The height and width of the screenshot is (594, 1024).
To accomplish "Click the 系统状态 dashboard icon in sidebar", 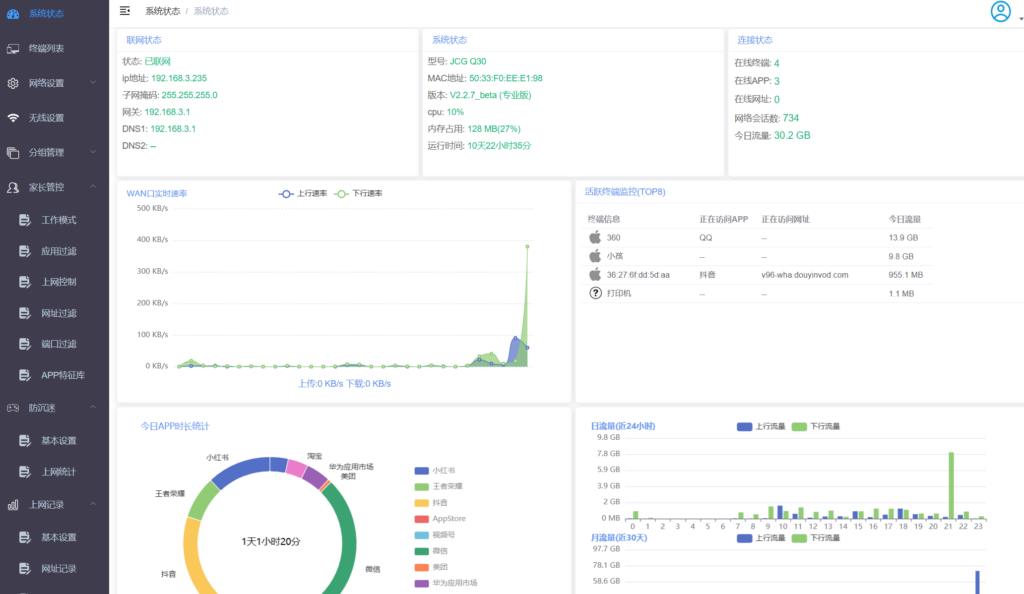I will click(13, 13).
